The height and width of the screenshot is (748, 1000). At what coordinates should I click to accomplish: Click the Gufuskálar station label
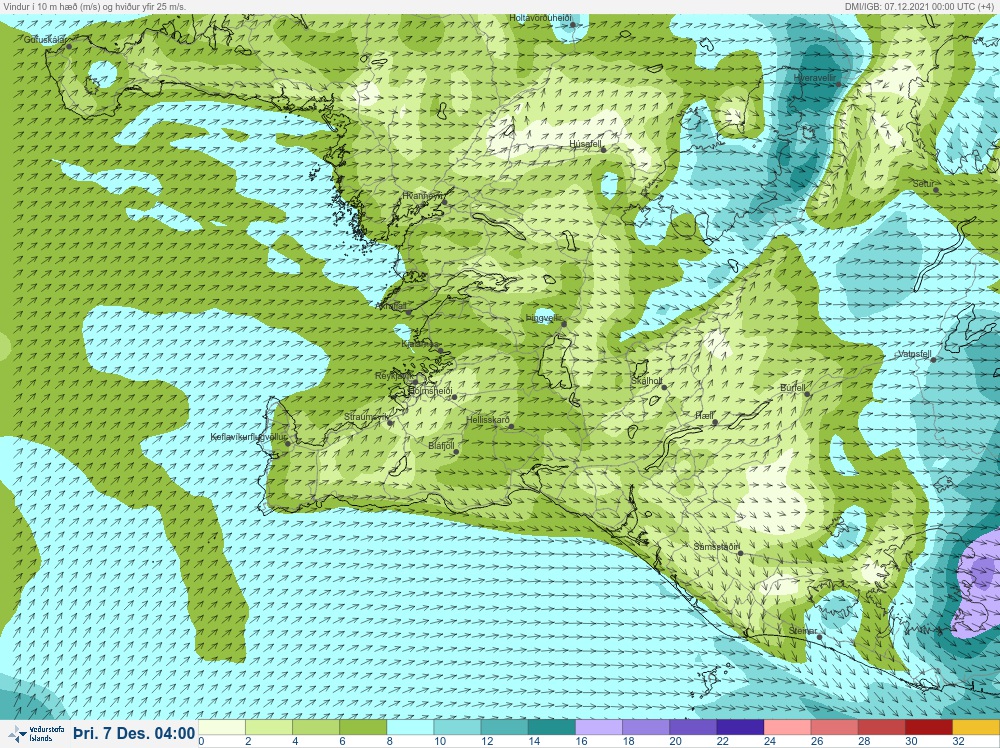click(45, 40)
